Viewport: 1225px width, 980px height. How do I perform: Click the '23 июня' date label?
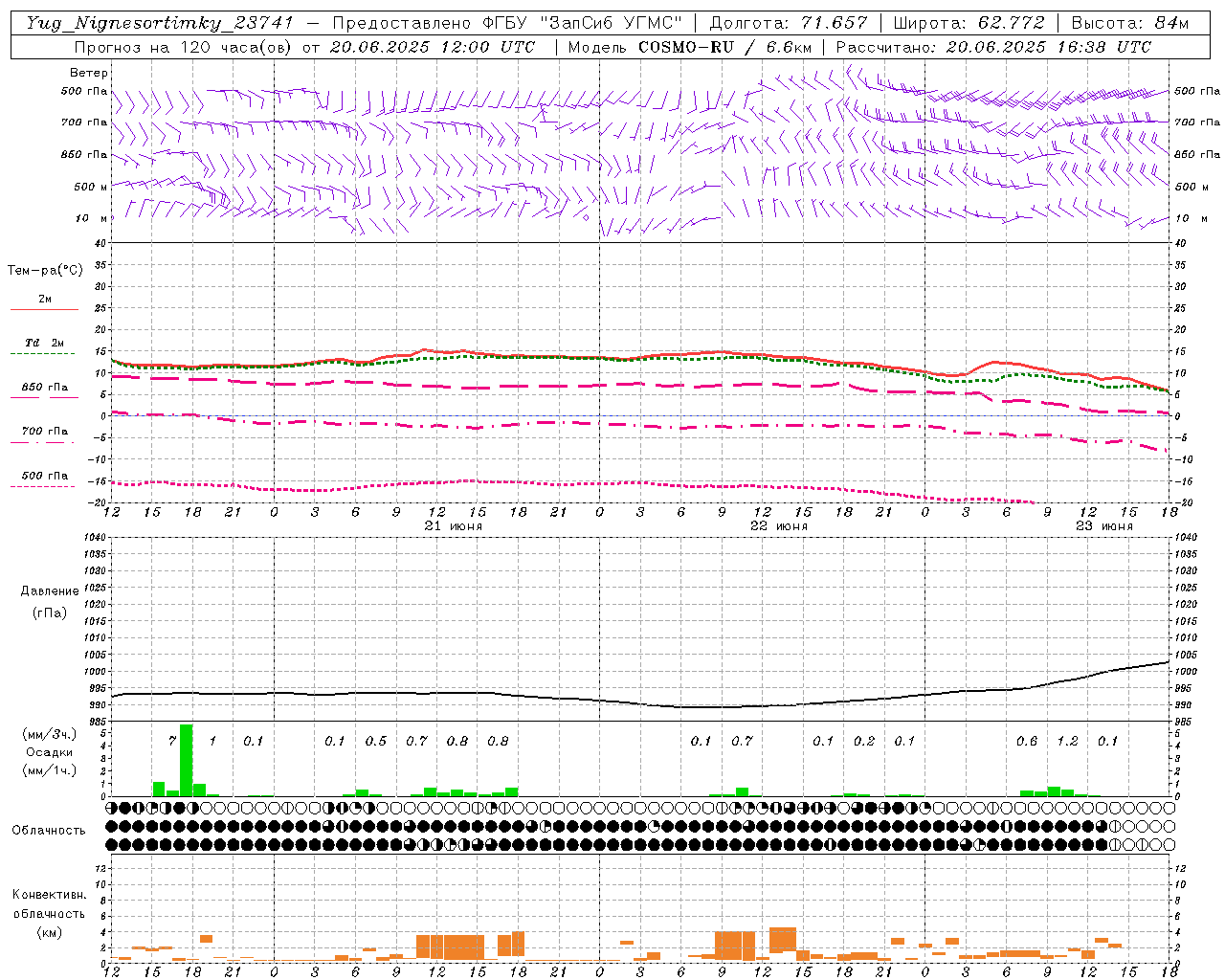tap(1103, 526)
